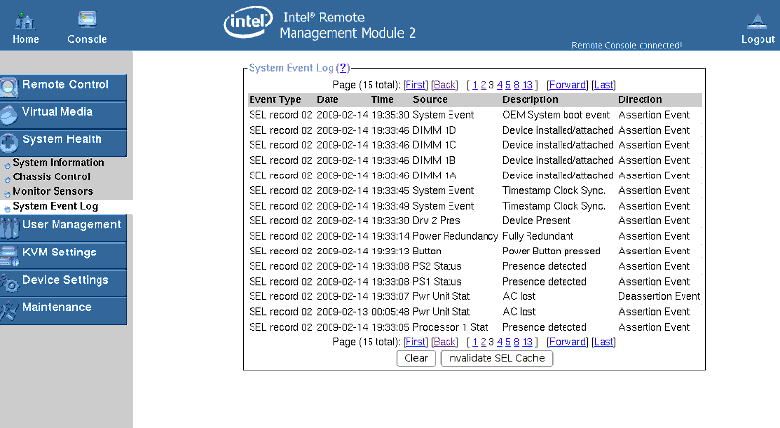Click the 'PS2 Status' source cell

pos(437,266)
